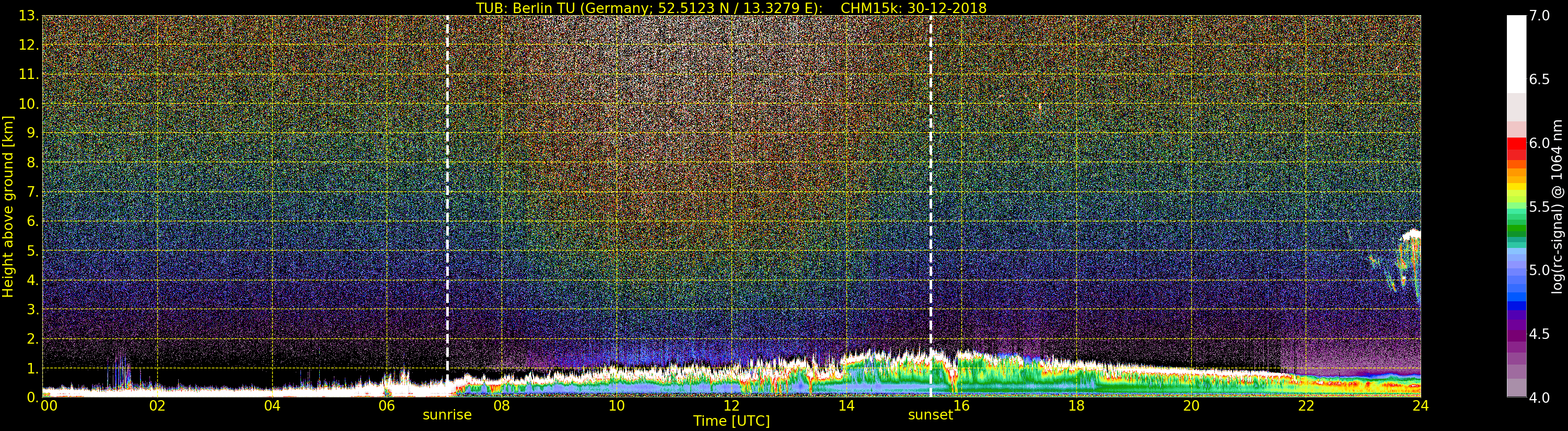Screen dimensions: 1568x431
Task: Click the '9.' height axis tick label
Action: (32, 133)
